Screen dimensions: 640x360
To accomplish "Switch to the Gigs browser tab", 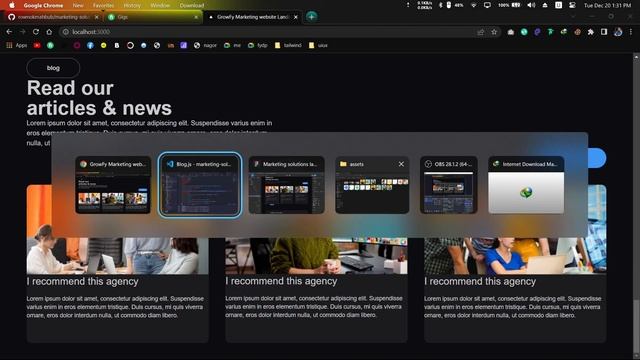I will click(x=153, y=17).
